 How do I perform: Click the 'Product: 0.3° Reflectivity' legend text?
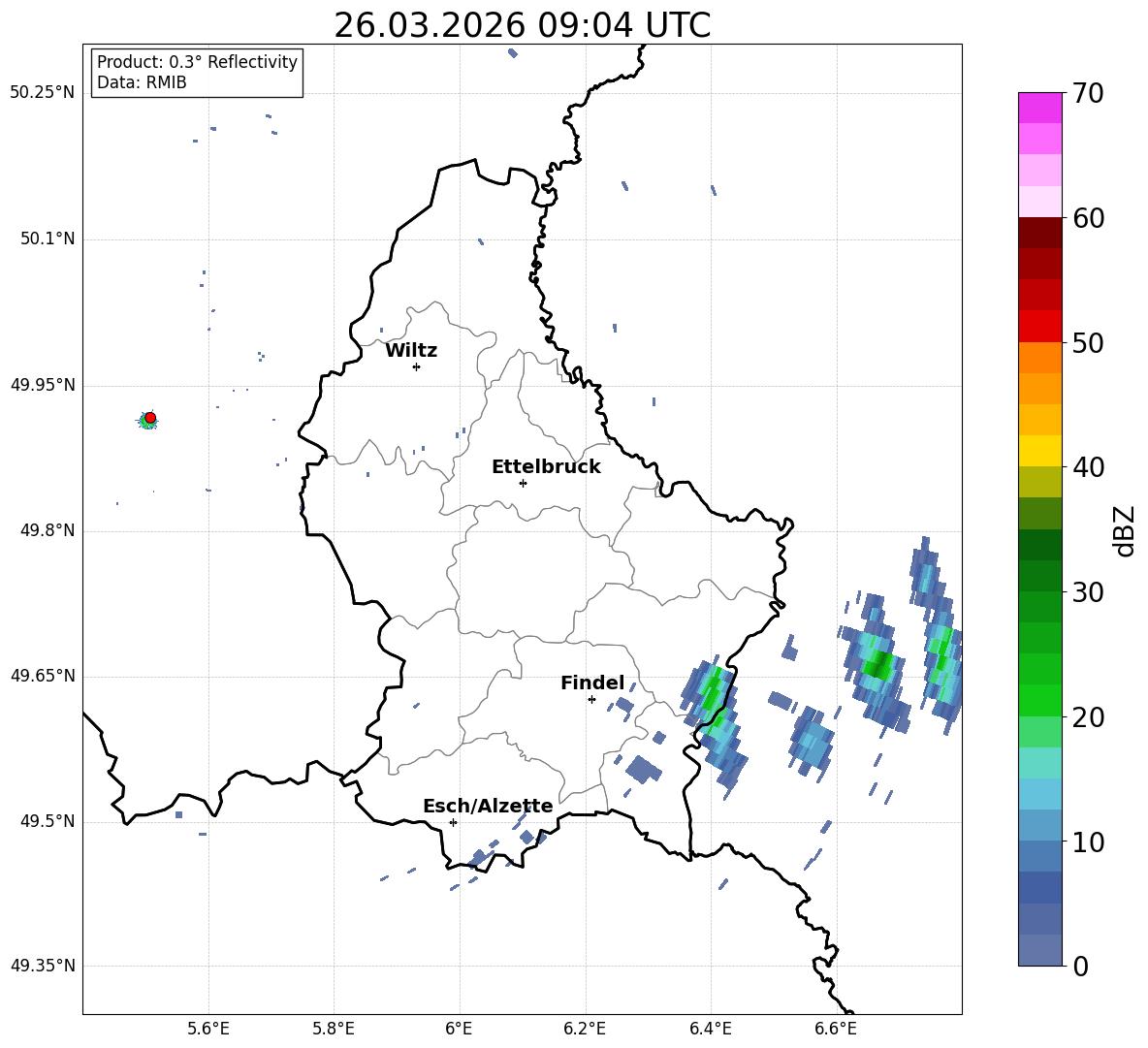click(x=197, y=62)
